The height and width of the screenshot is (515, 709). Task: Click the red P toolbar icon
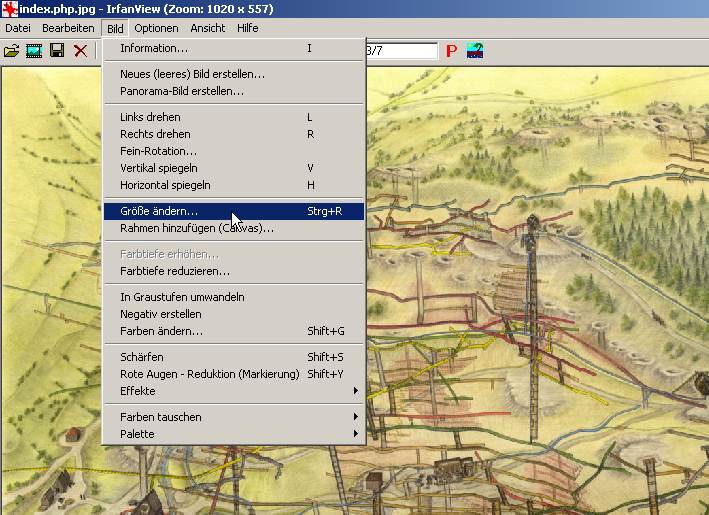point(452,51)
